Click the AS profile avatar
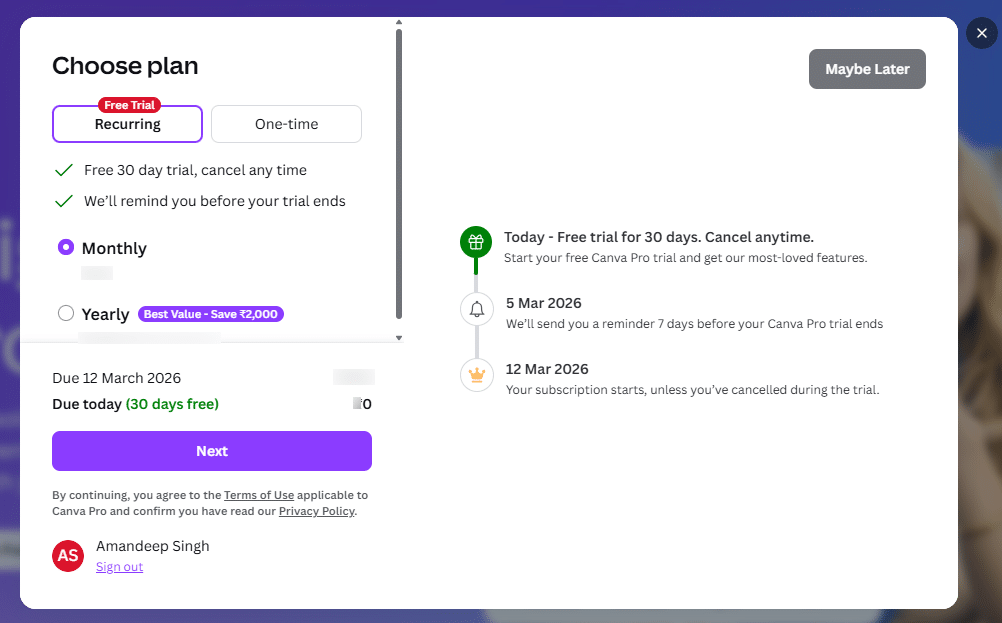Image resolution: width=1002 pixels, height=623 pixels. click(x=68, y=555)
